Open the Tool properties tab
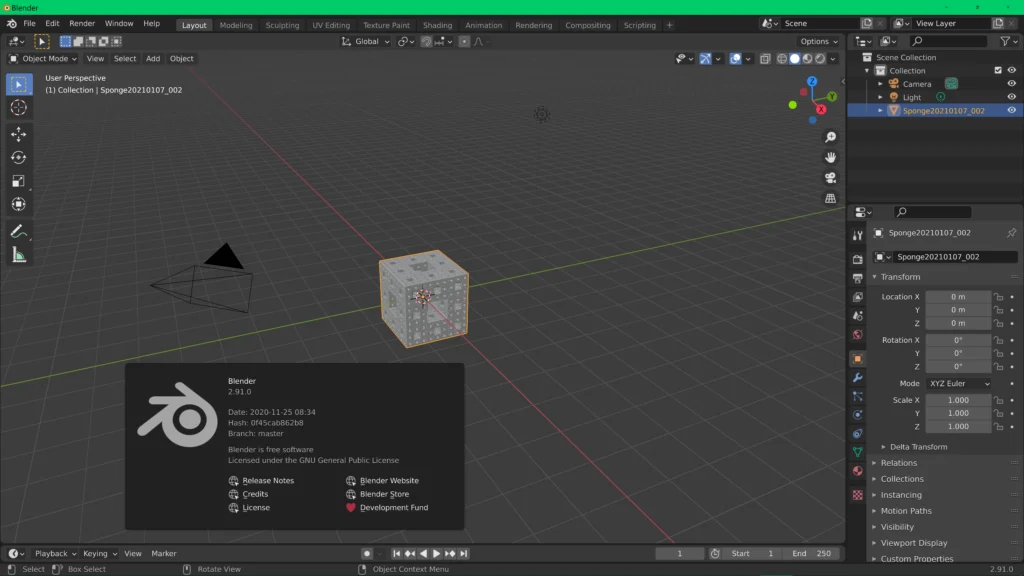The image size is (1024, 576). 857,235
